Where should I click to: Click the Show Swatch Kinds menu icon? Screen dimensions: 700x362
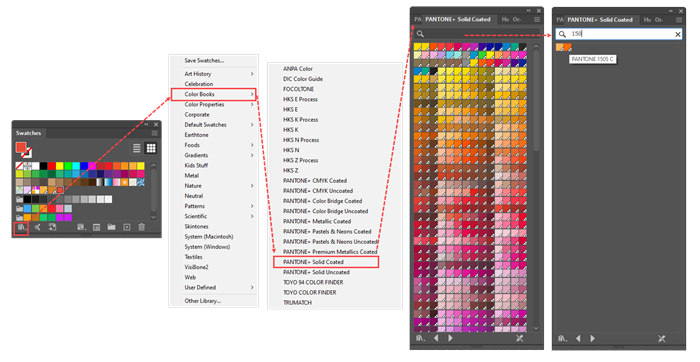81,228
